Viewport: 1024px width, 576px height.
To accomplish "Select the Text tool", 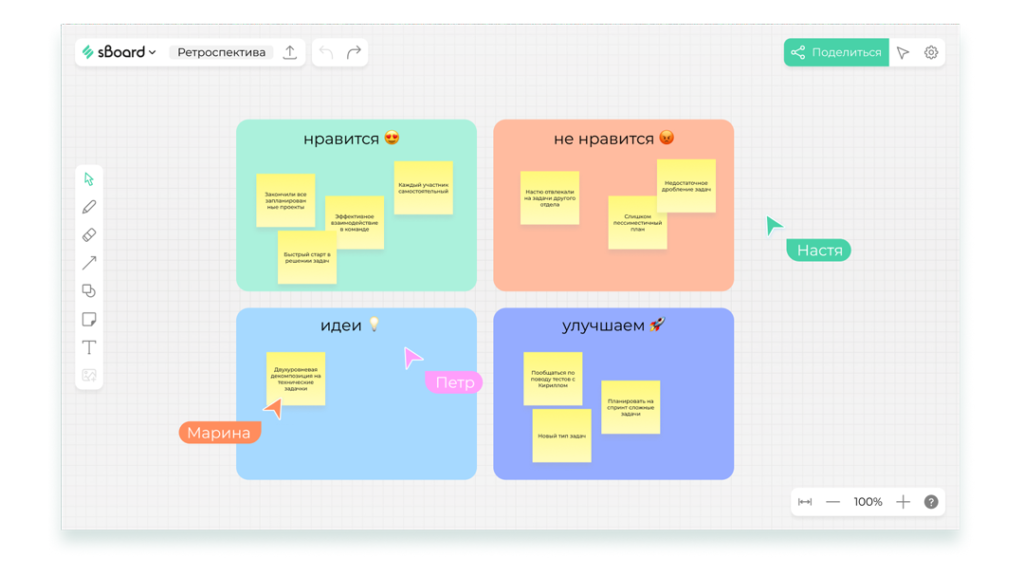I will pyautogui.click(x=89, y=348).
